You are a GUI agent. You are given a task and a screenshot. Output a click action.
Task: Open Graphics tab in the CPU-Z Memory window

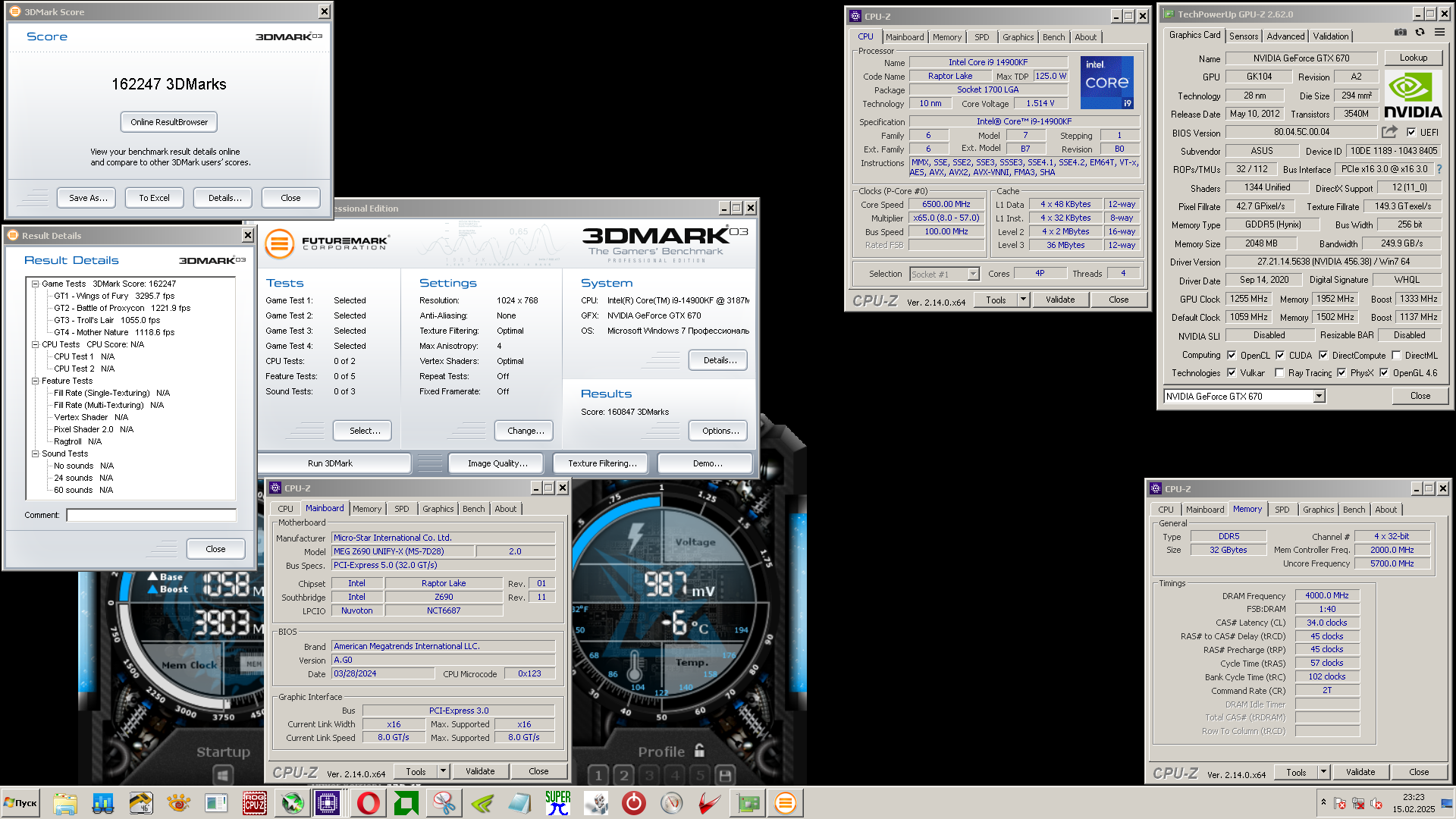tap(1318, 510)
